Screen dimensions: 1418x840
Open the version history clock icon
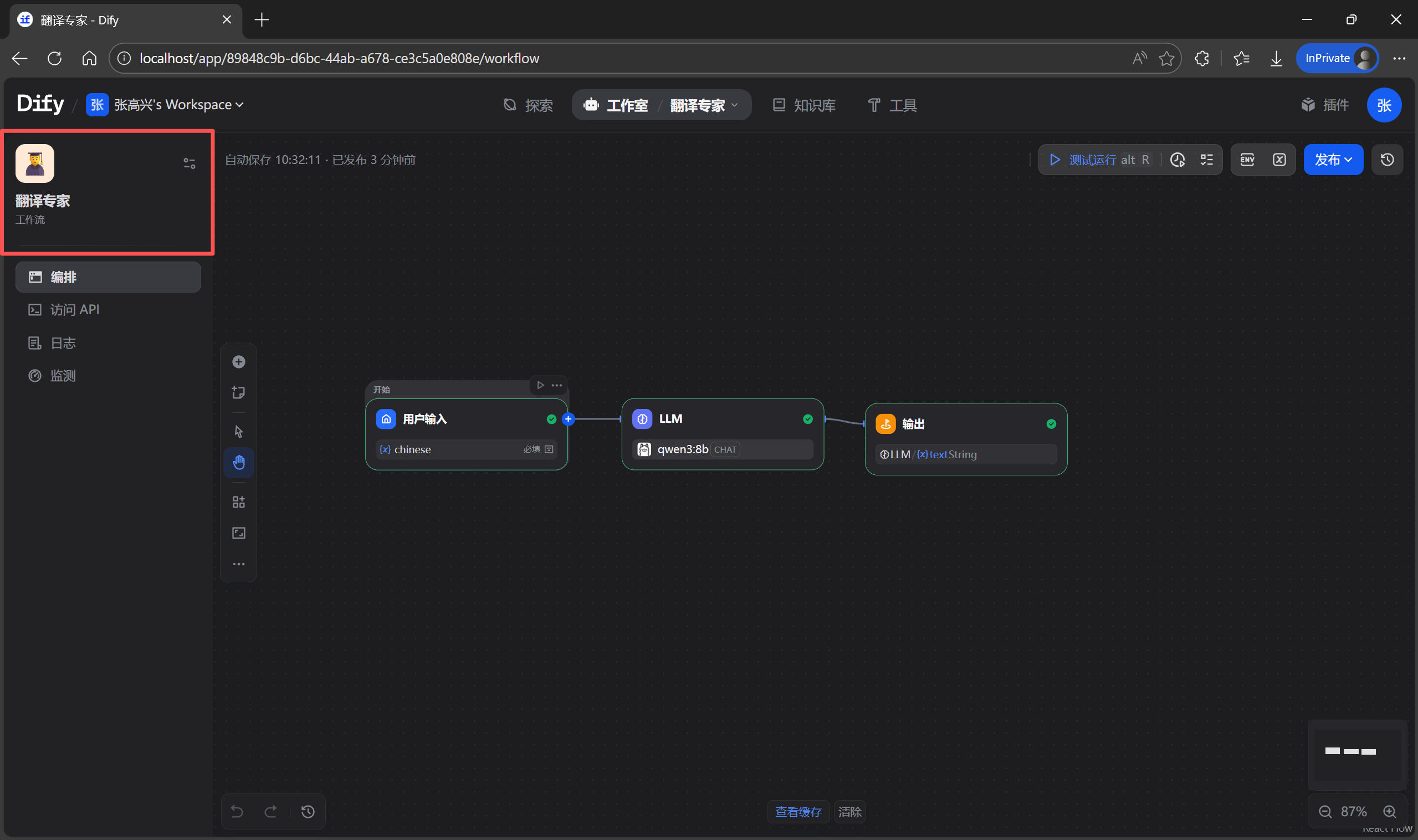[x=1387, y=160]
